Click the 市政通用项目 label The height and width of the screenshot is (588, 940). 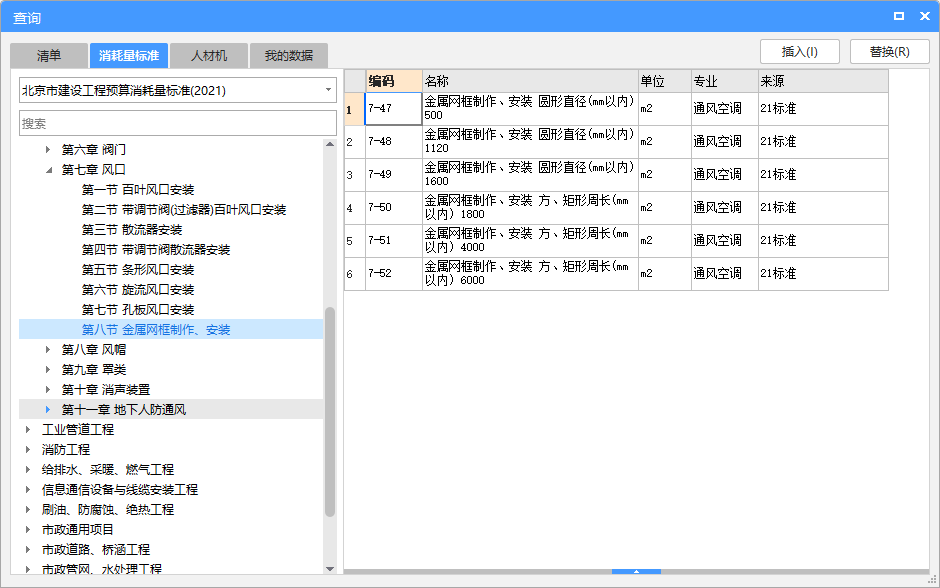[77, 529]
